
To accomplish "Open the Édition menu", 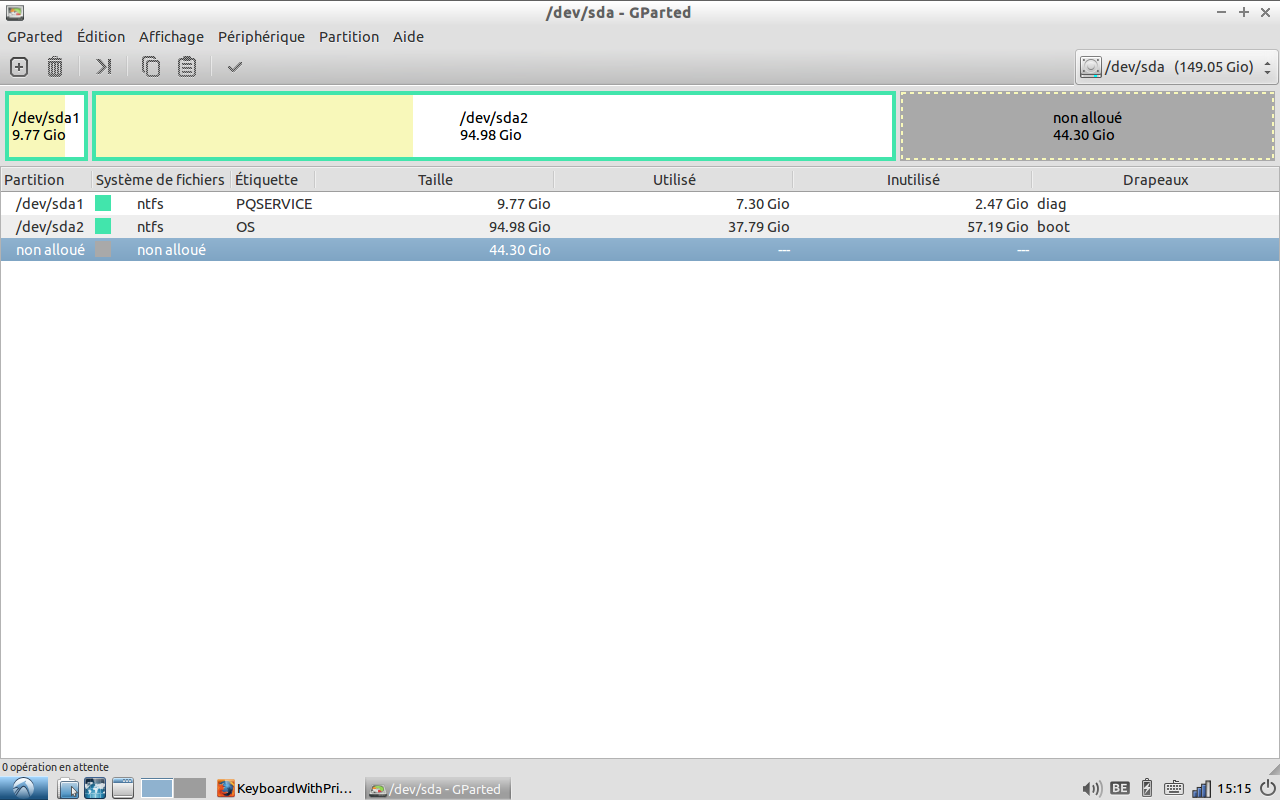I will point(101,37).
